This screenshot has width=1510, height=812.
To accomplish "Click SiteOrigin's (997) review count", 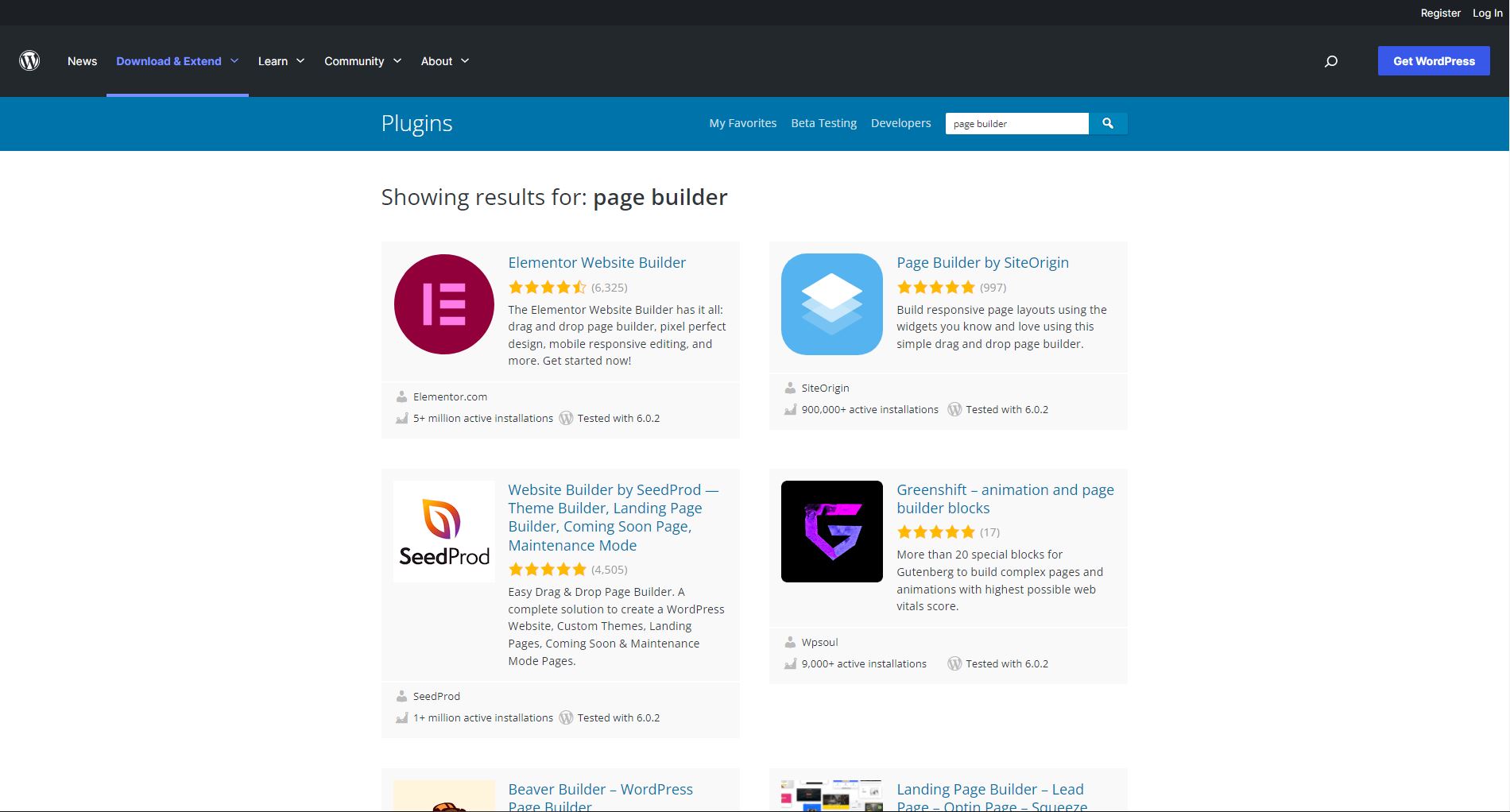I will pyautogui.click(x=993, y=288).
